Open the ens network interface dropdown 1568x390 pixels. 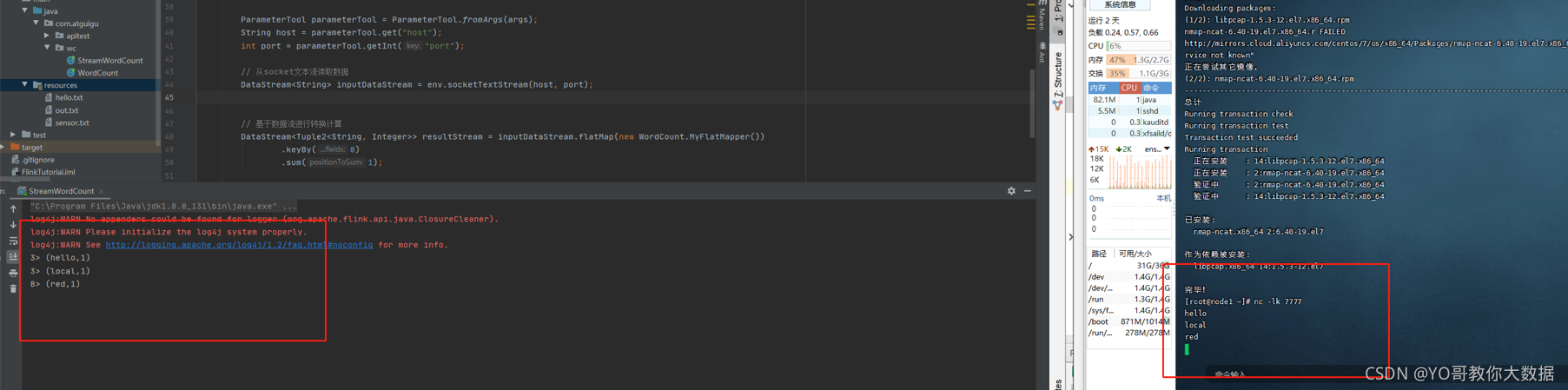point(1157,149)
